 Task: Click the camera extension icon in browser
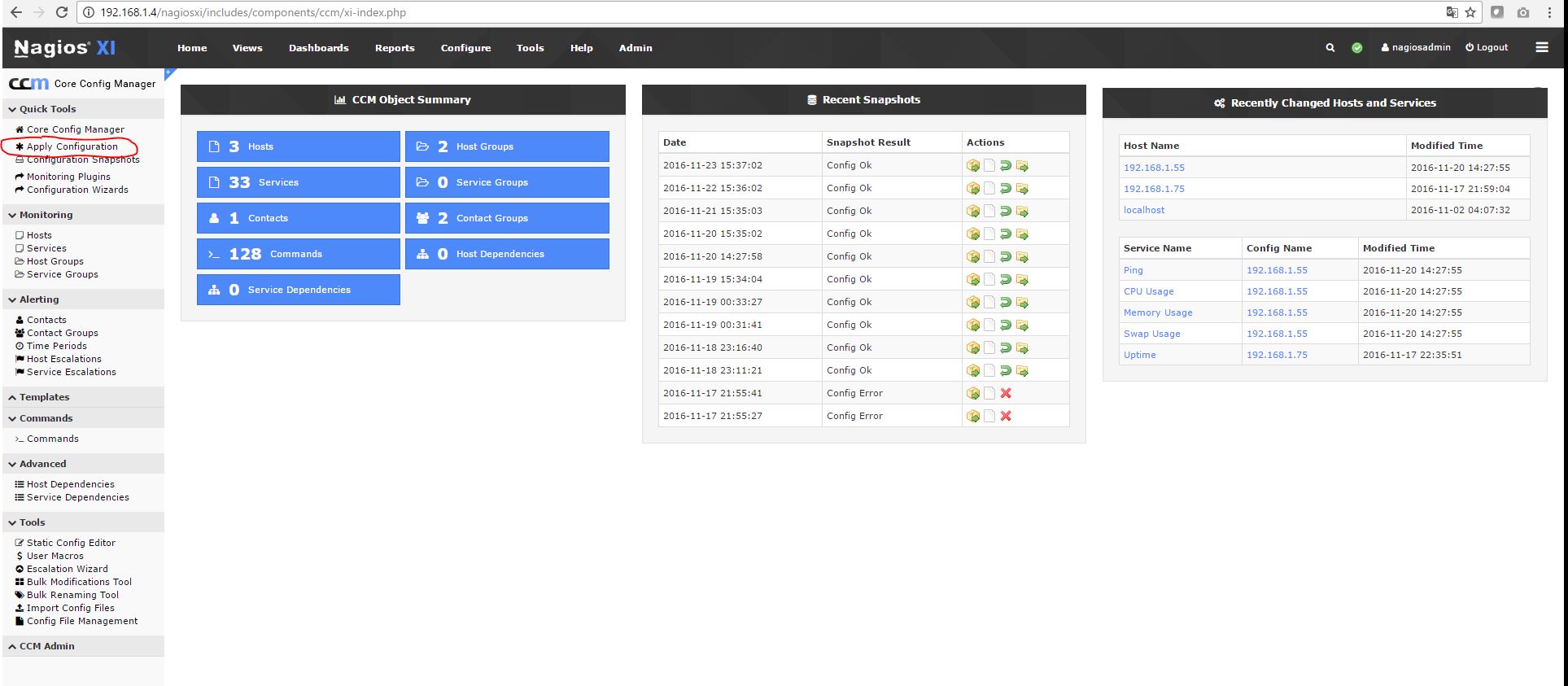(1523, 12)
